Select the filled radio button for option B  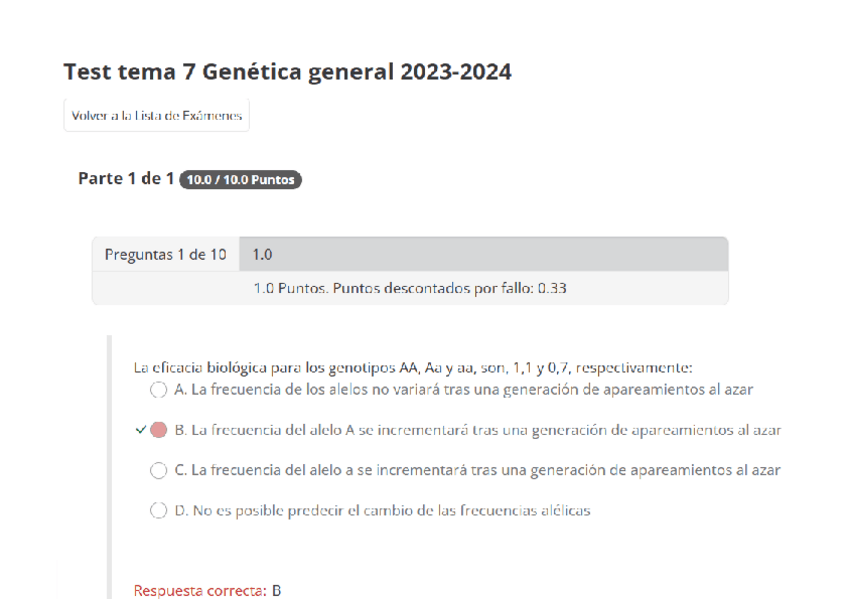click(x=158, y=430)
